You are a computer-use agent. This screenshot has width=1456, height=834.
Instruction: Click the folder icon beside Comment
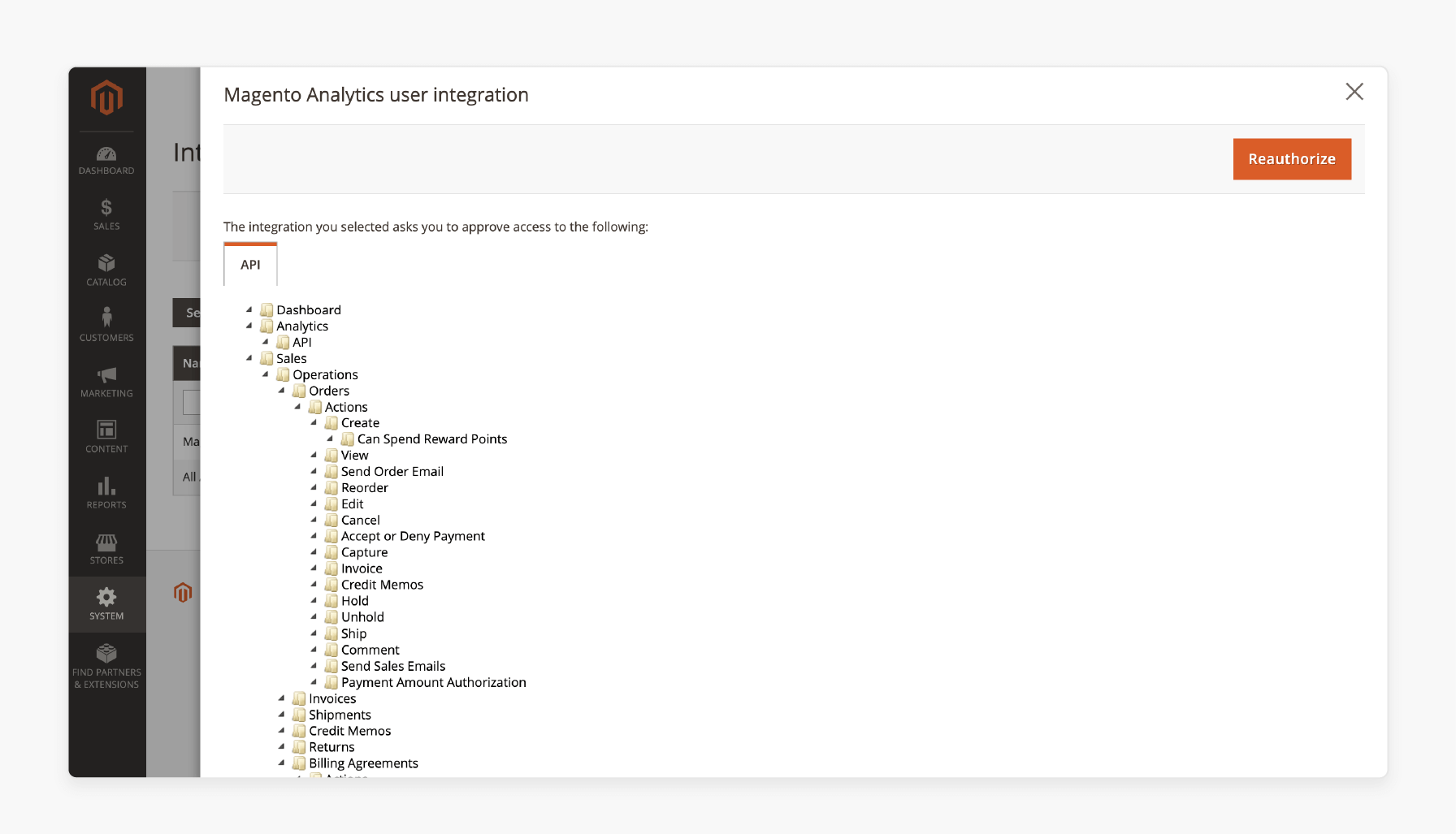tap(331, 650)
